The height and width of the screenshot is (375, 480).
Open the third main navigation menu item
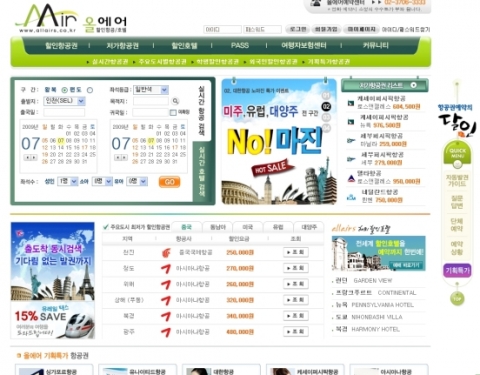[184, 46]
